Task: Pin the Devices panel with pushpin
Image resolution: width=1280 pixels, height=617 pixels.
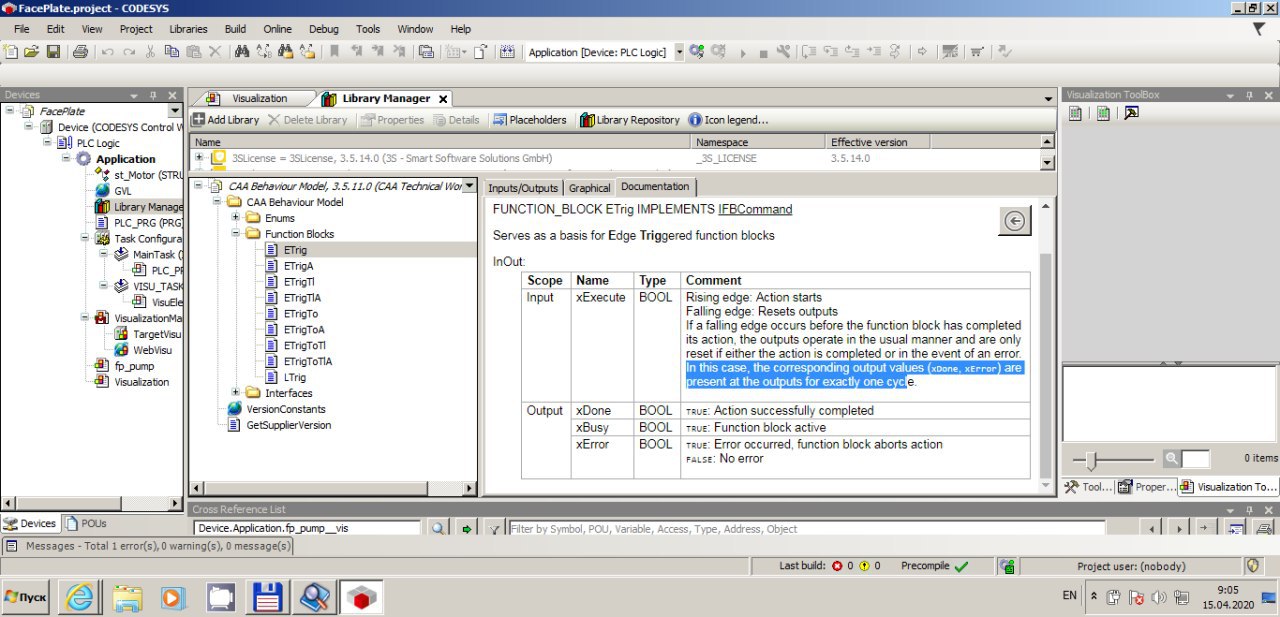Action: (x=153, y=95)
